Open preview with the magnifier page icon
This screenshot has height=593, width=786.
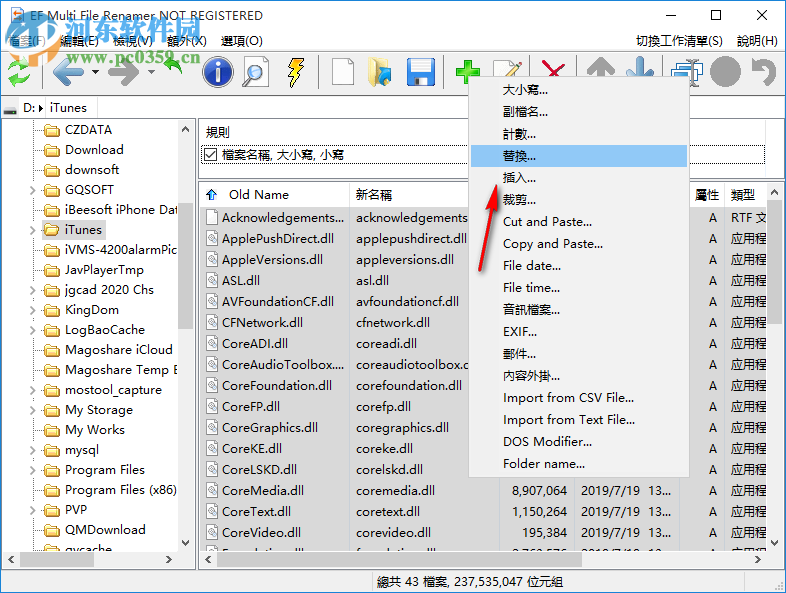tap(256, 72)
